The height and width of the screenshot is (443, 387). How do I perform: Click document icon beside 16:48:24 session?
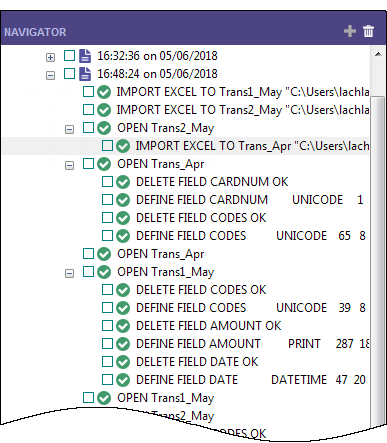coord(85,74)
